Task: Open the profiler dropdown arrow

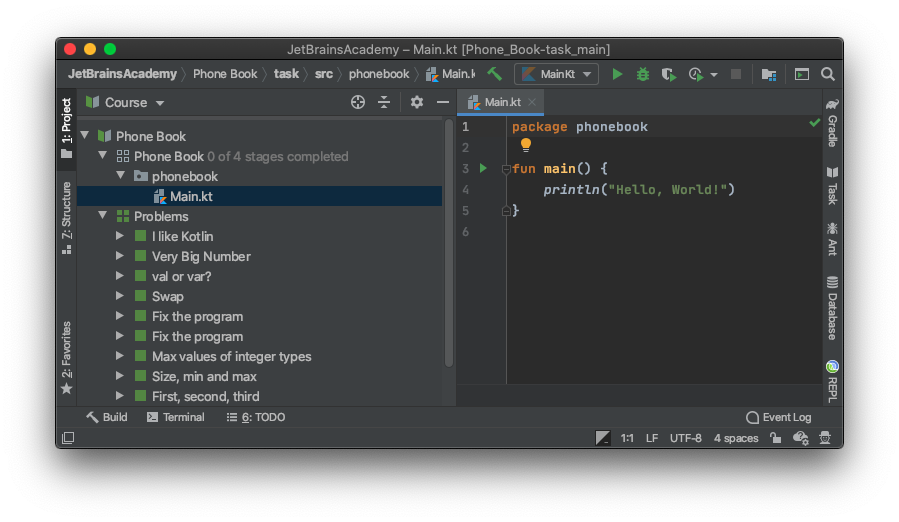Action: (714, 75)
